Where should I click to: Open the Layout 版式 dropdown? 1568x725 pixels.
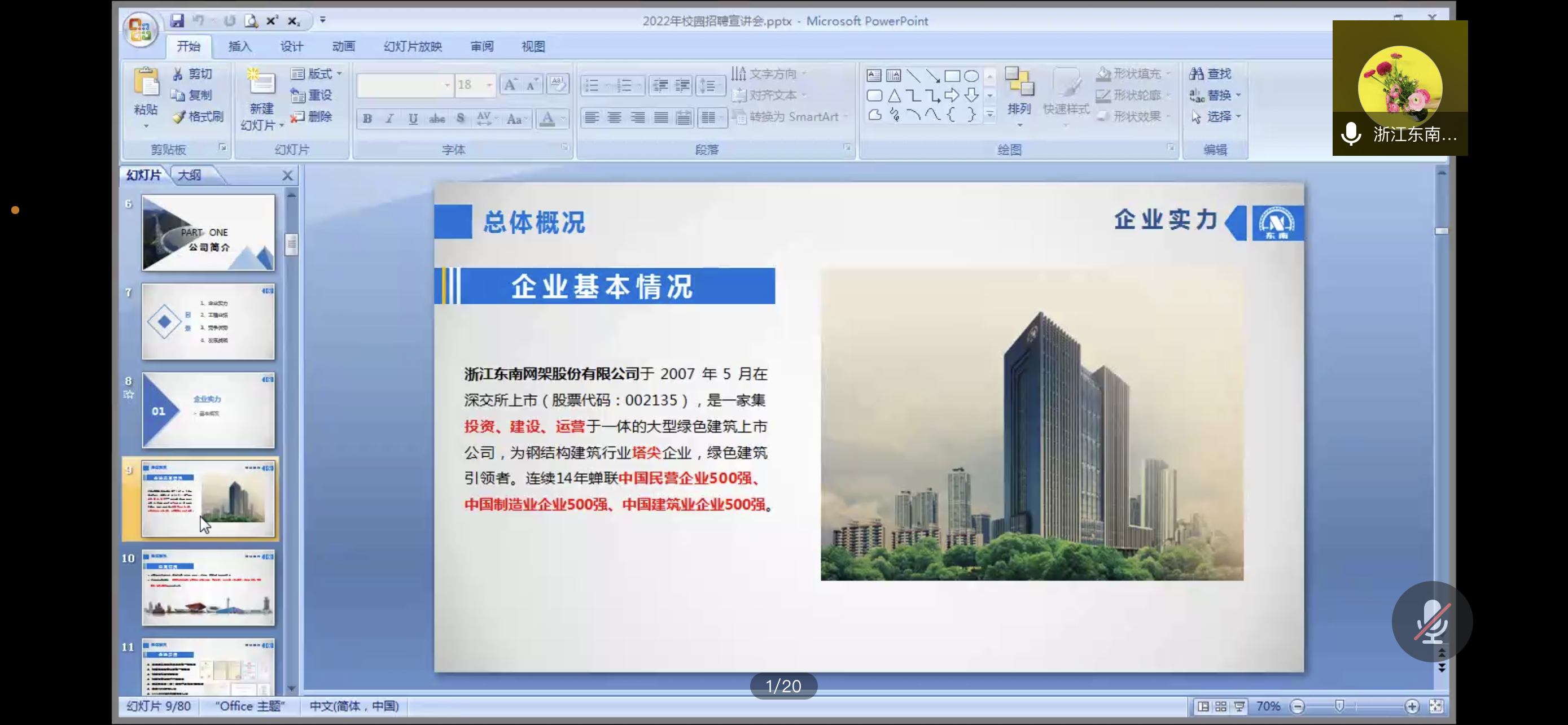pos(316,73)
